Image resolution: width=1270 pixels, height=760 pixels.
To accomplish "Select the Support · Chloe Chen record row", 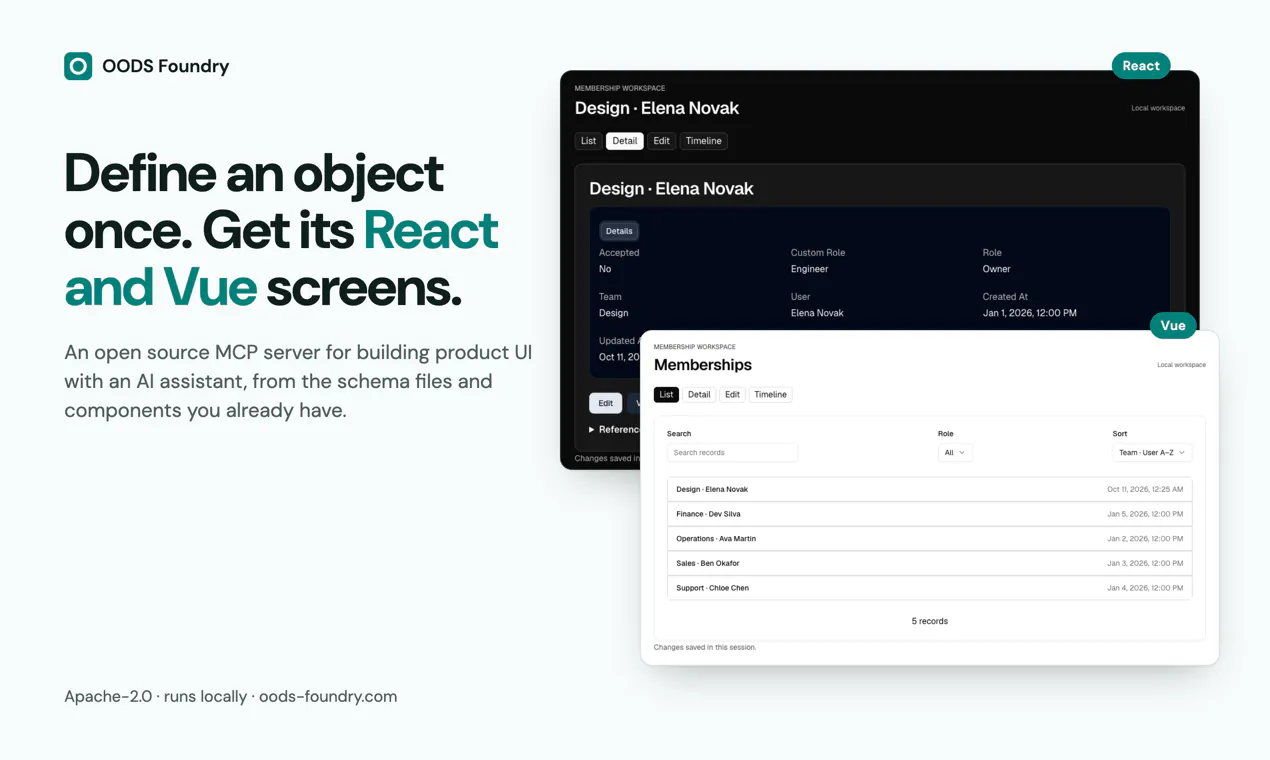I will pyautogui.click(x=929, y=588).
